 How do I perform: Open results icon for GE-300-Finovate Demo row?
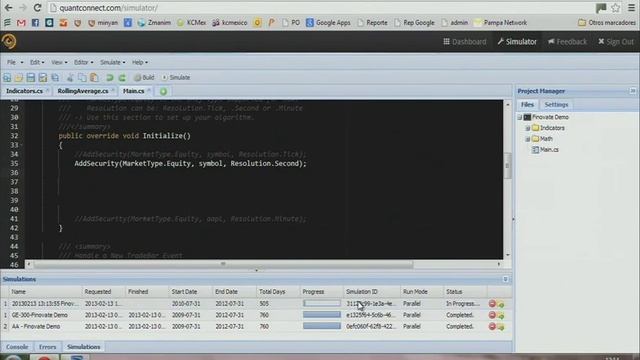[x=501, y=316]
